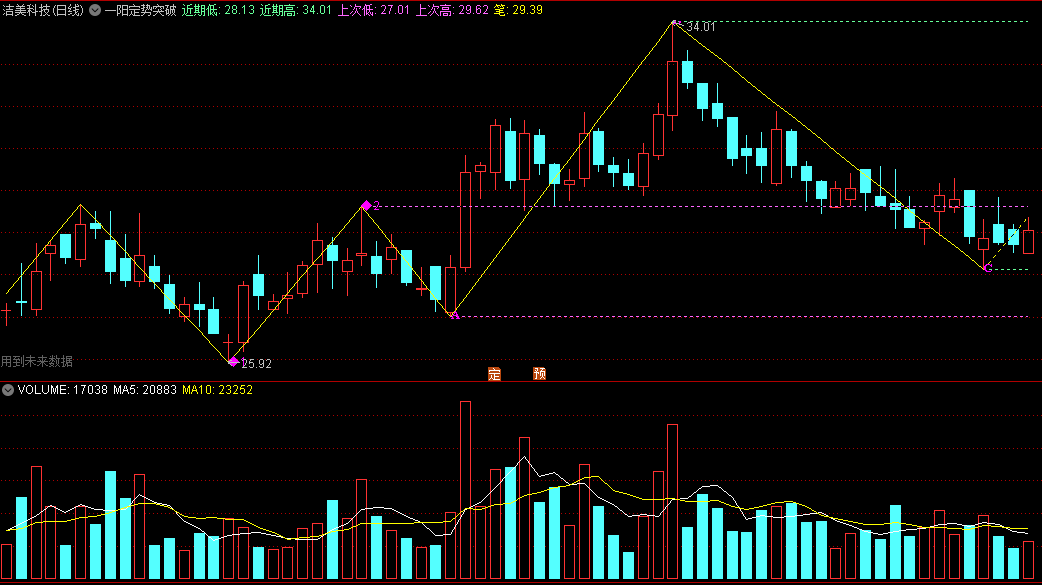Click the 近期低: 28.13 value

218,10
